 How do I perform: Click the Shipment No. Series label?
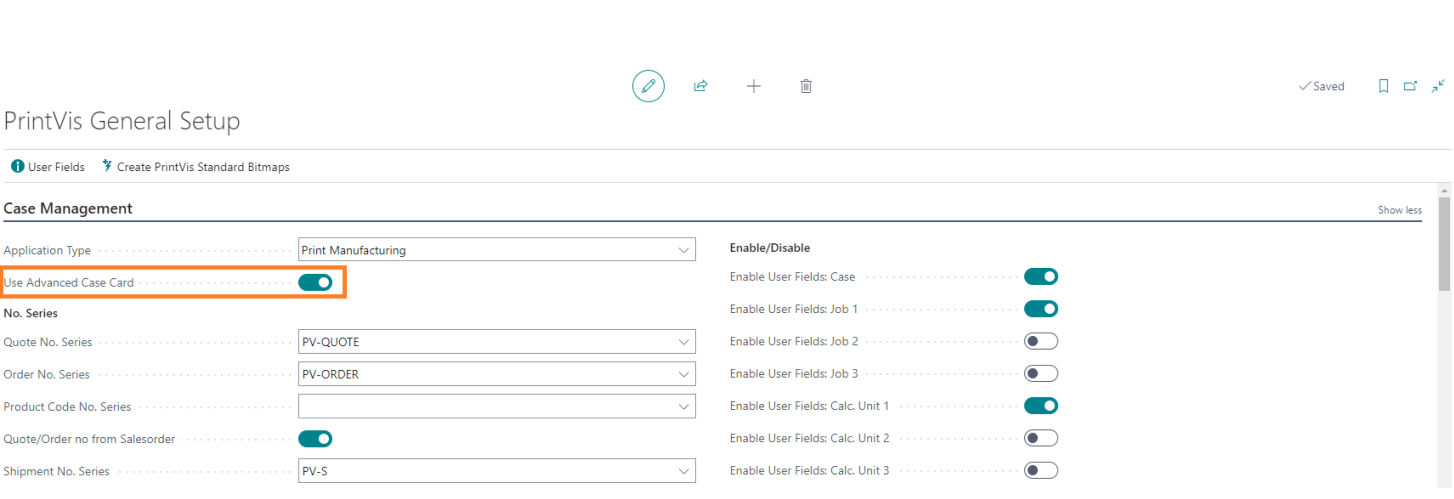tap(56, 471)
